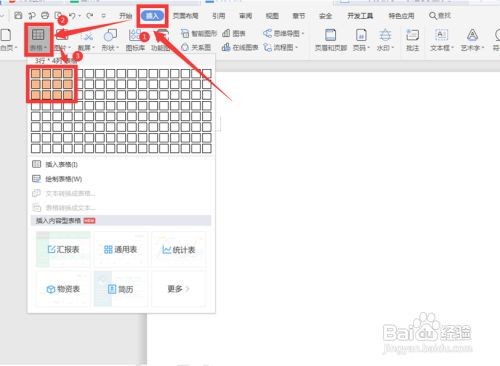Pick the 通用表 table template

[x=121, y=249]
